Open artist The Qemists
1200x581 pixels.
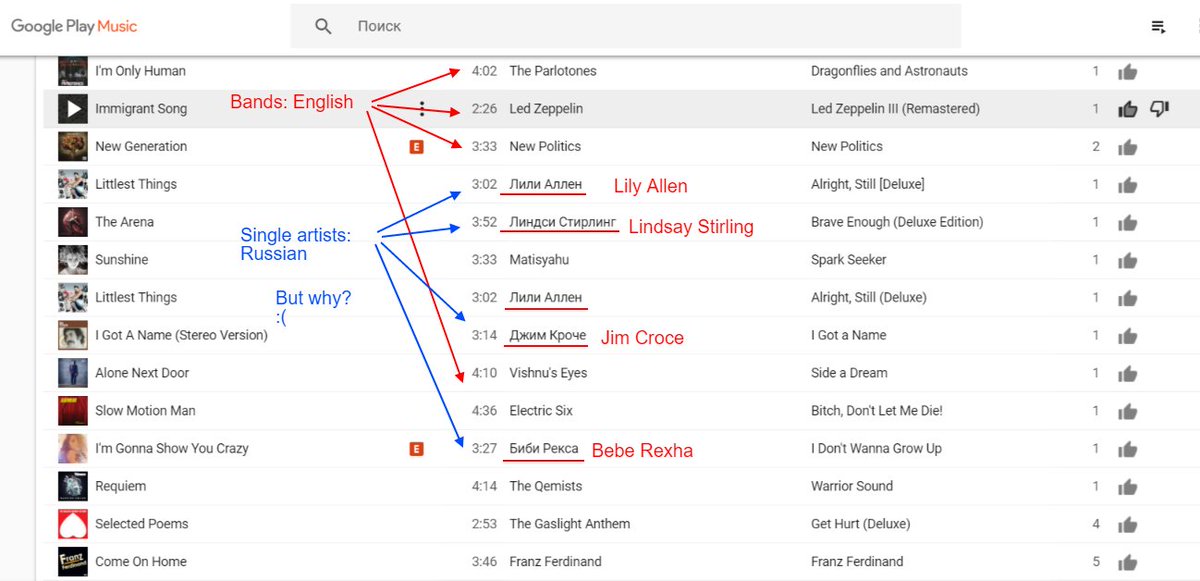tap(546, 486)
